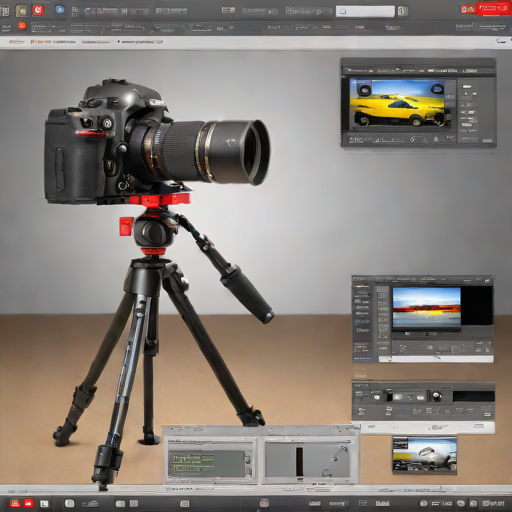Click the first red icon in the bottom taskbar
Viewport: 512px width, 512px height.
point(15,503)
